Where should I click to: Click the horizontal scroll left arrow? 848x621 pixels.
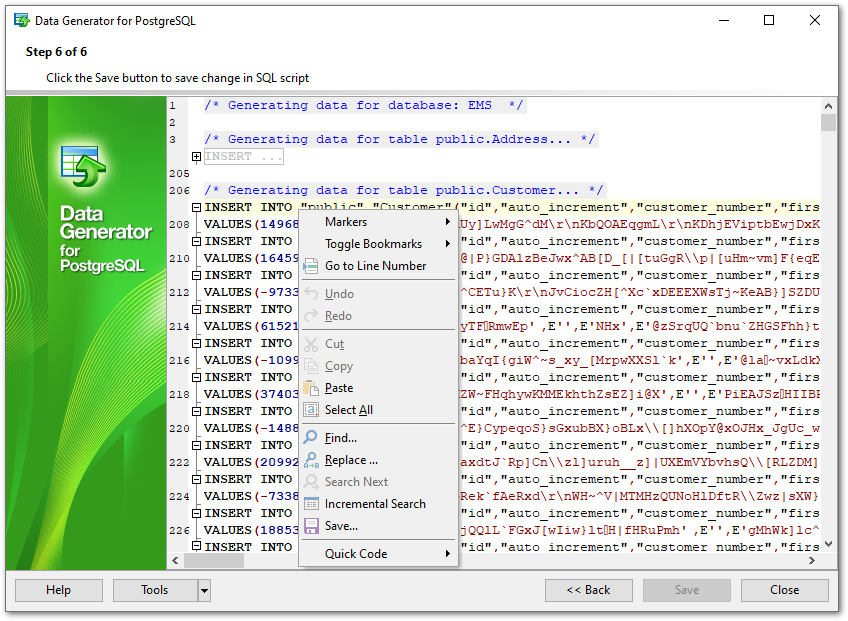click(175, 561)
